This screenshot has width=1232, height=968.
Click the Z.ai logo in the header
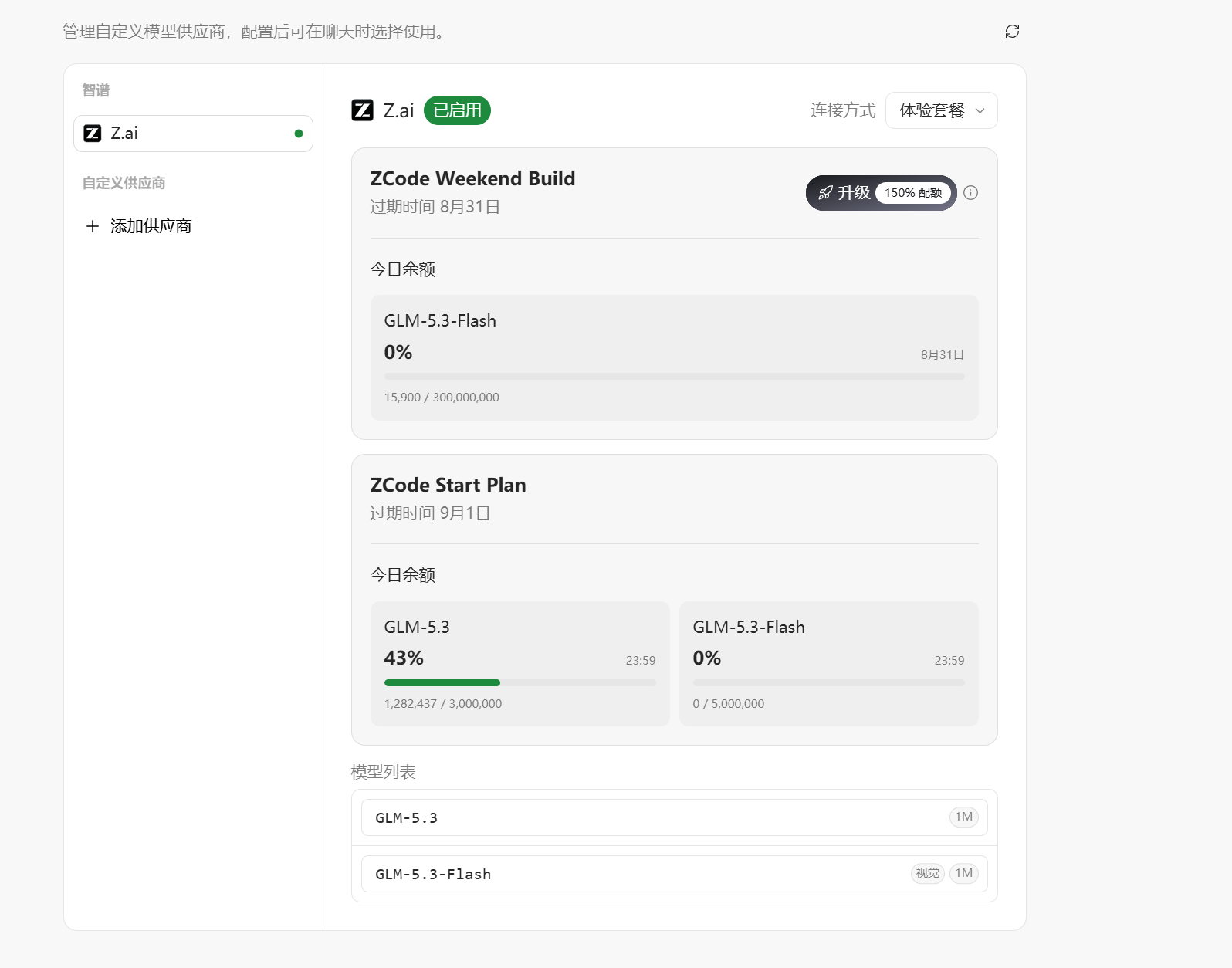tap(362, 110)
